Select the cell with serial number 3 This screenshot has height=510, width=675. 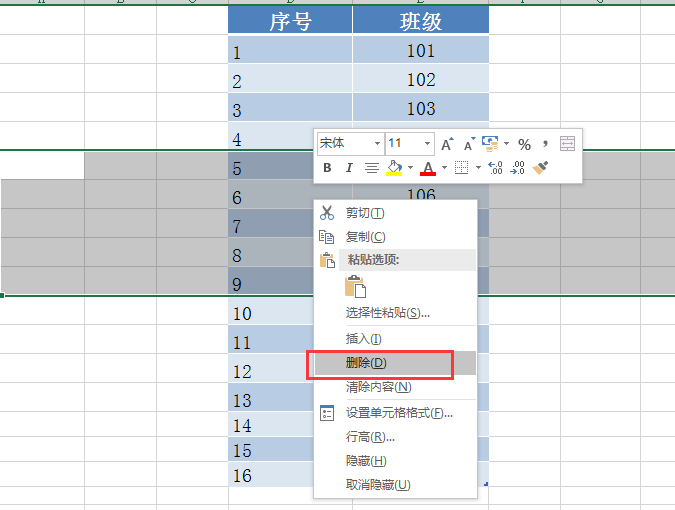pyautogui.click(x=290, y=107)
